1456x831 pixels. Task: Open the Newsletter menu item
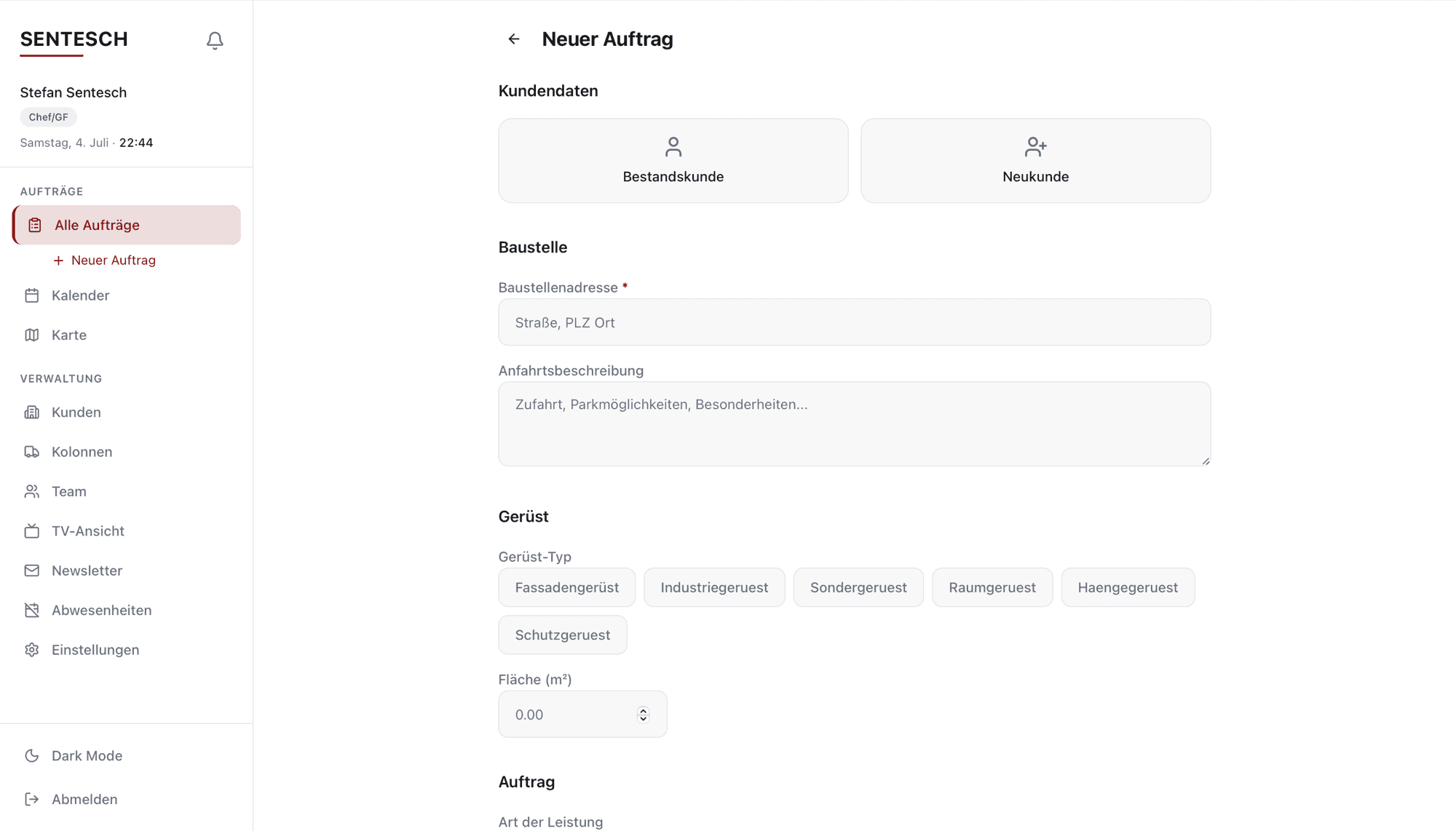point(127,570)
